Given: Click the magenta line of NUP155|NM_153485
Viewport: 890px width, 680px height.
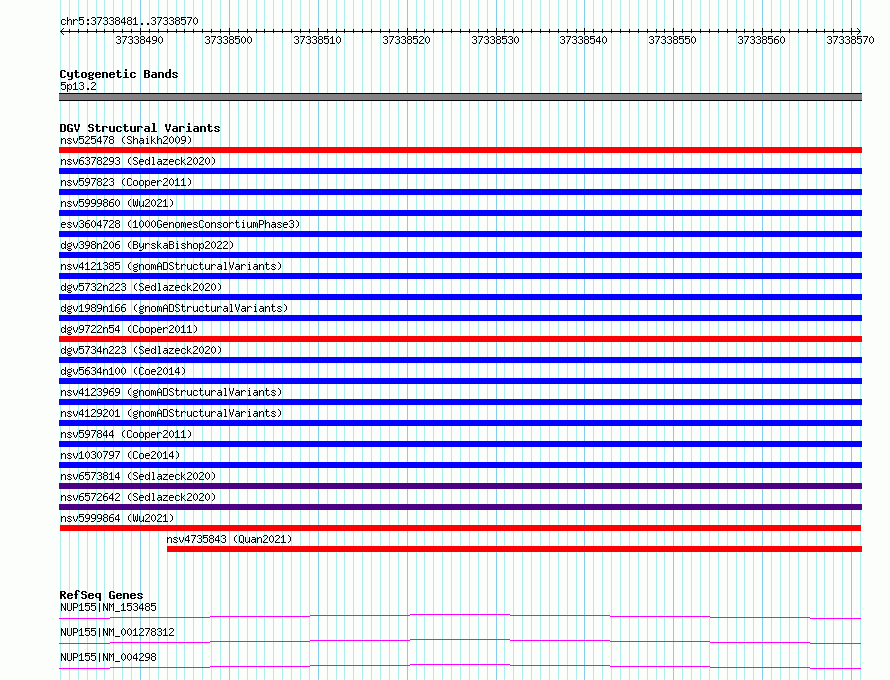Looking at the screenshot, I should click(460, 616).
